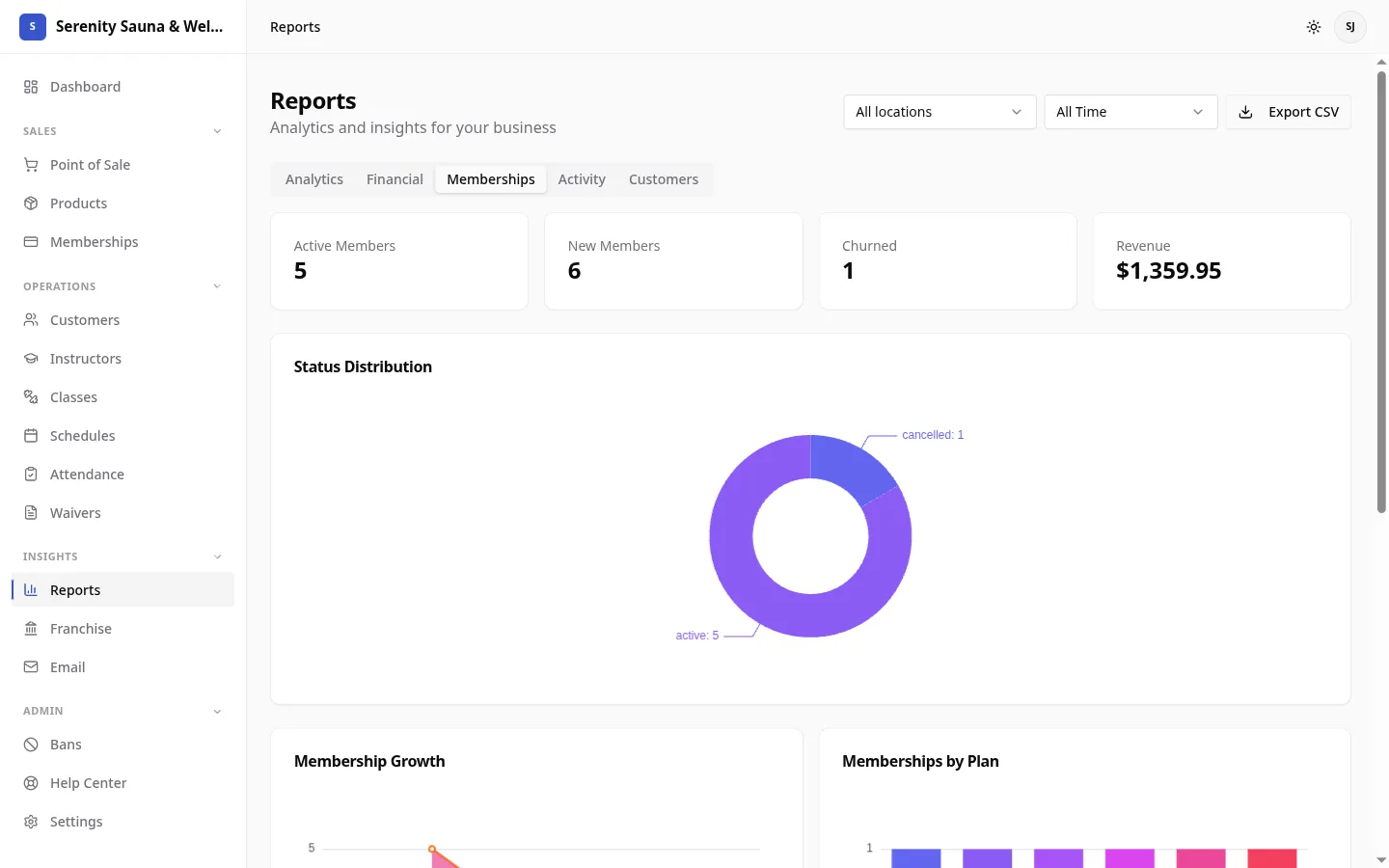Viewport: 1389px width, 868px height.
Task: Click the Export CSV button
Action: coord(1289,112)
